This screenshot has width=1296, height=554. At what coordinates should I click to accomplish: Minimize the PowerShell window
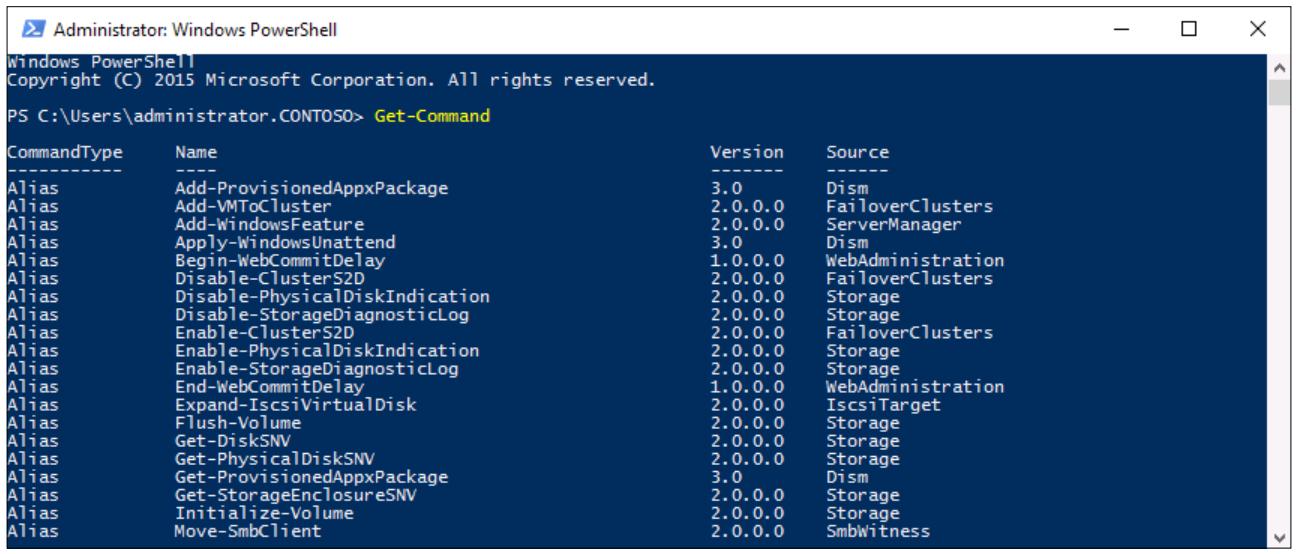click(x=1127, y=30)
